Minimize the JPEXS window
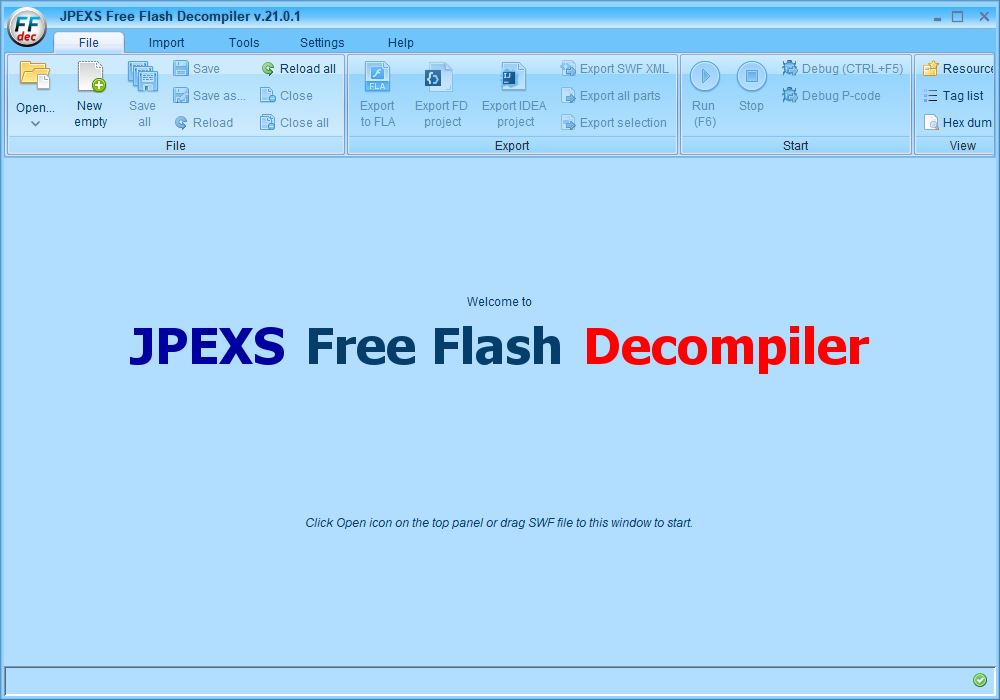This screenshot has height=700, width=1000. 937,18
